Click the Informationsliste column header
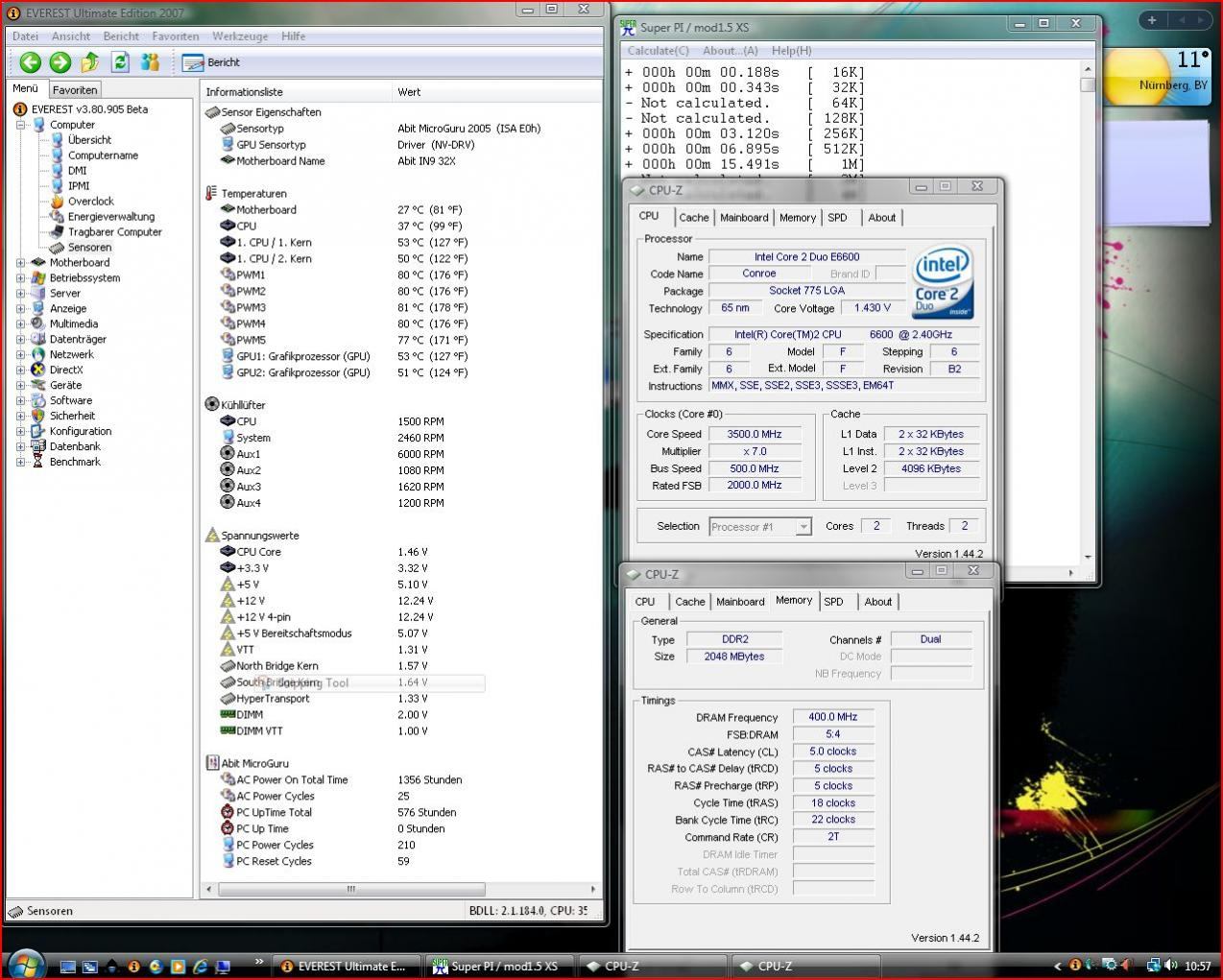Viewport: 1223px width, 980px height. coord(297,92)
